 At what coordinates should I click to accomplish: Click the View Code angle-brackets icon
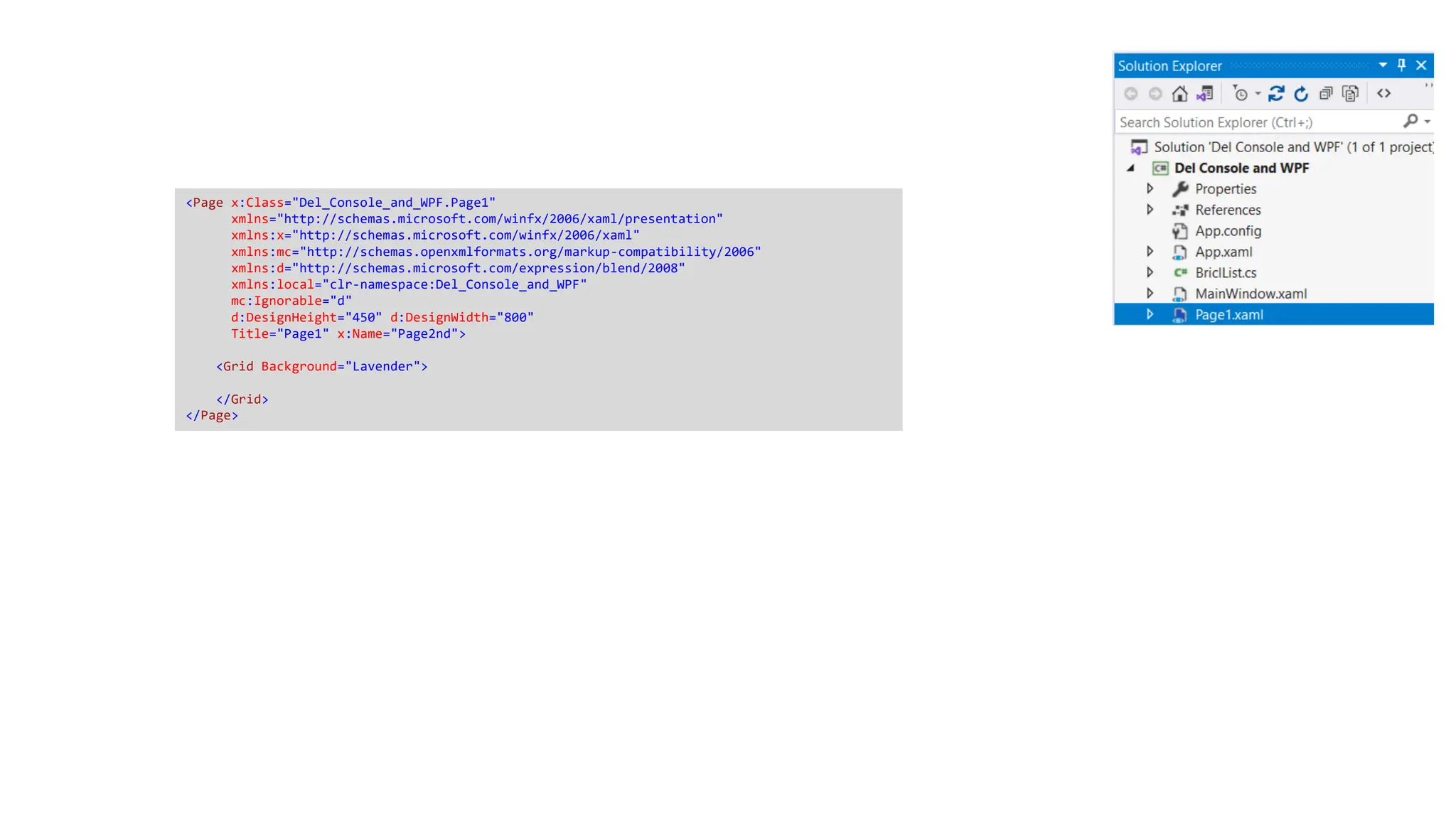point(1383,94)
